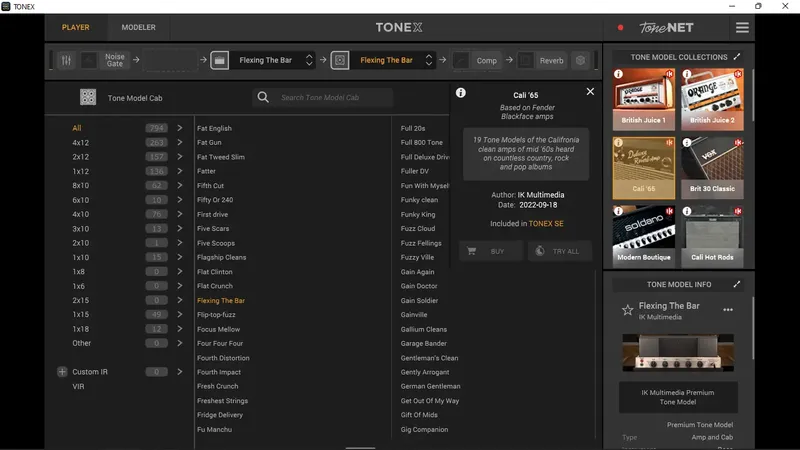Switch to the MODELER tab
Viewport: 800px width, 450px height.
pos(138,28)
